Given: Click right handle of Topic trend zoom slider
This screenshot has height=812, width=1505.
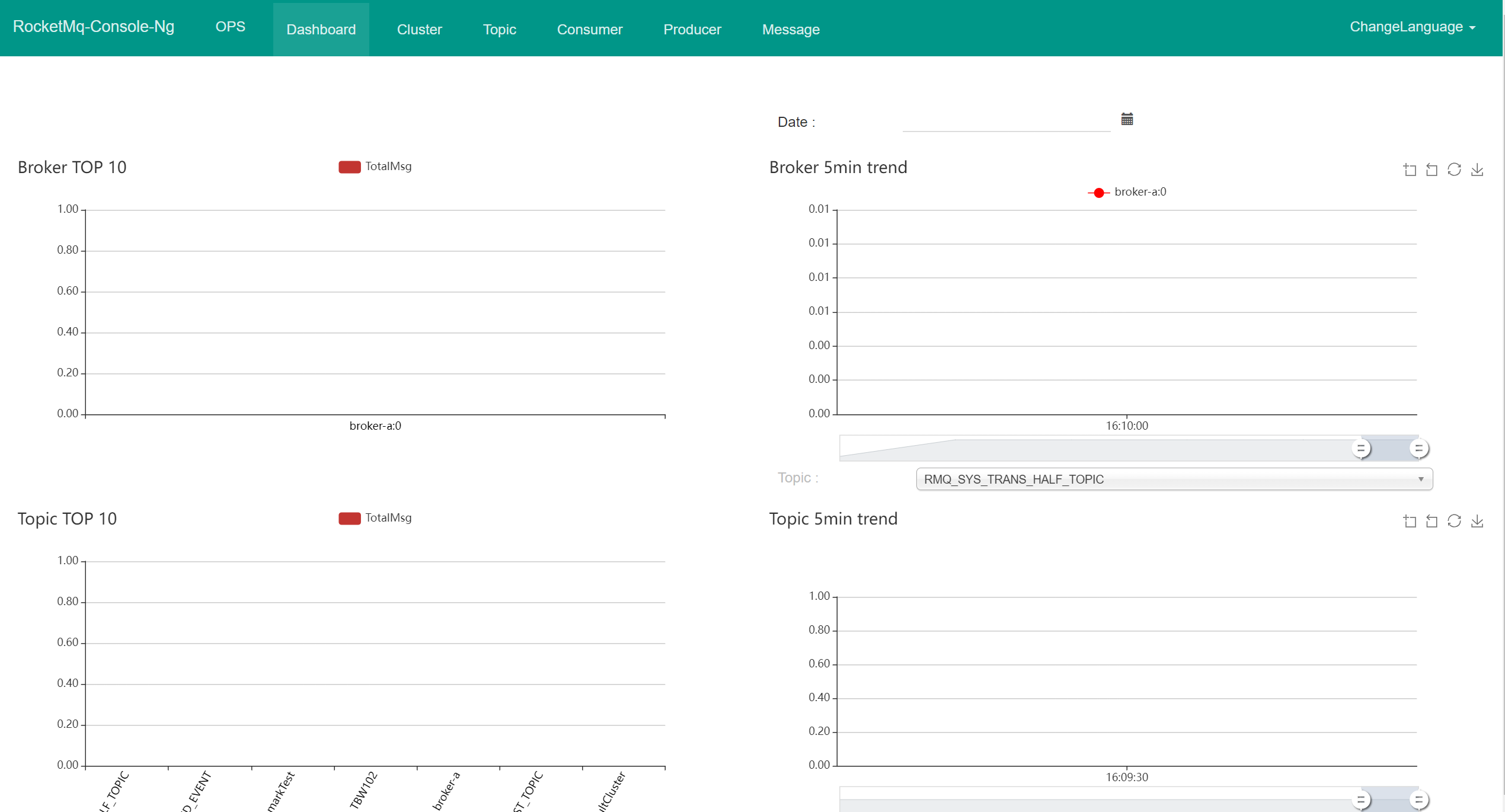Looking at the screenshot, I should point(1418,800).
